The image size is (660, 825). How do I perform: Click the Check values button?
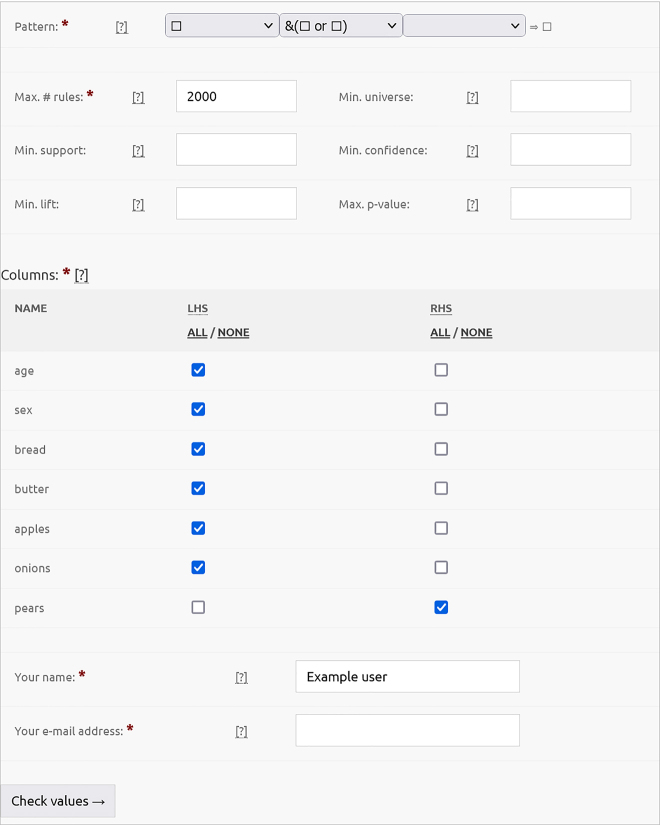coord(58,801)
